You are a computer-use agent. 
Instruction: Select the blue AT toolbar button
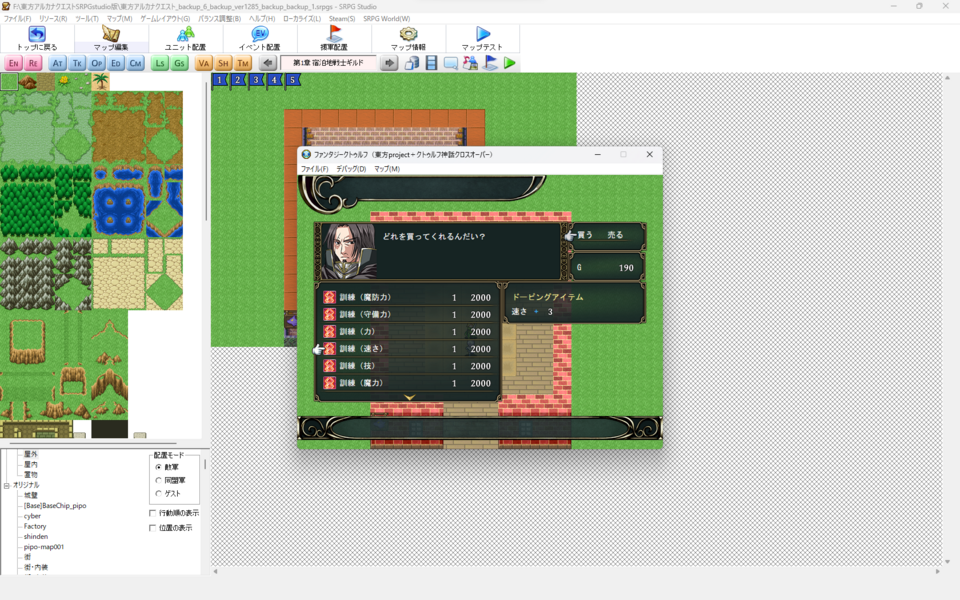(x=57, y=63)
